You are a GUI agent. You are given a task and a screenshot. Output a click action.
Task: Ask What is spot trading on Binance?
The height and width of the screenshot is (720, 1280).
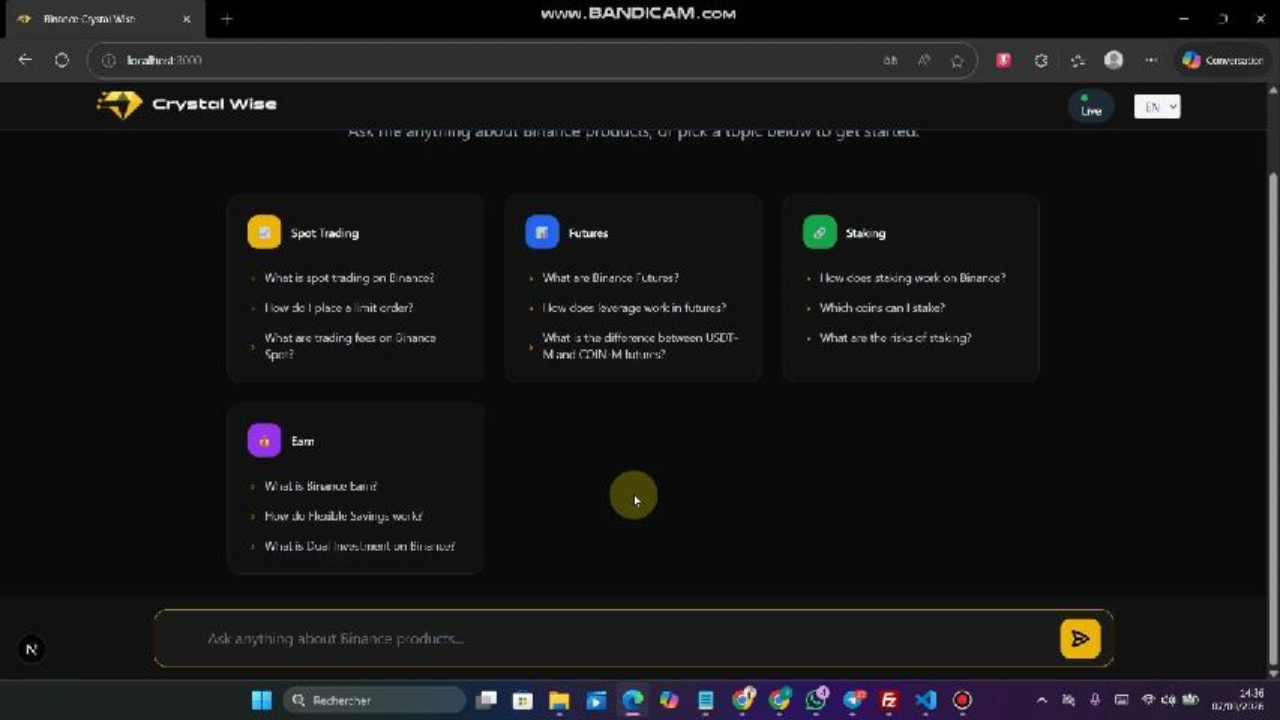[349, 278]
